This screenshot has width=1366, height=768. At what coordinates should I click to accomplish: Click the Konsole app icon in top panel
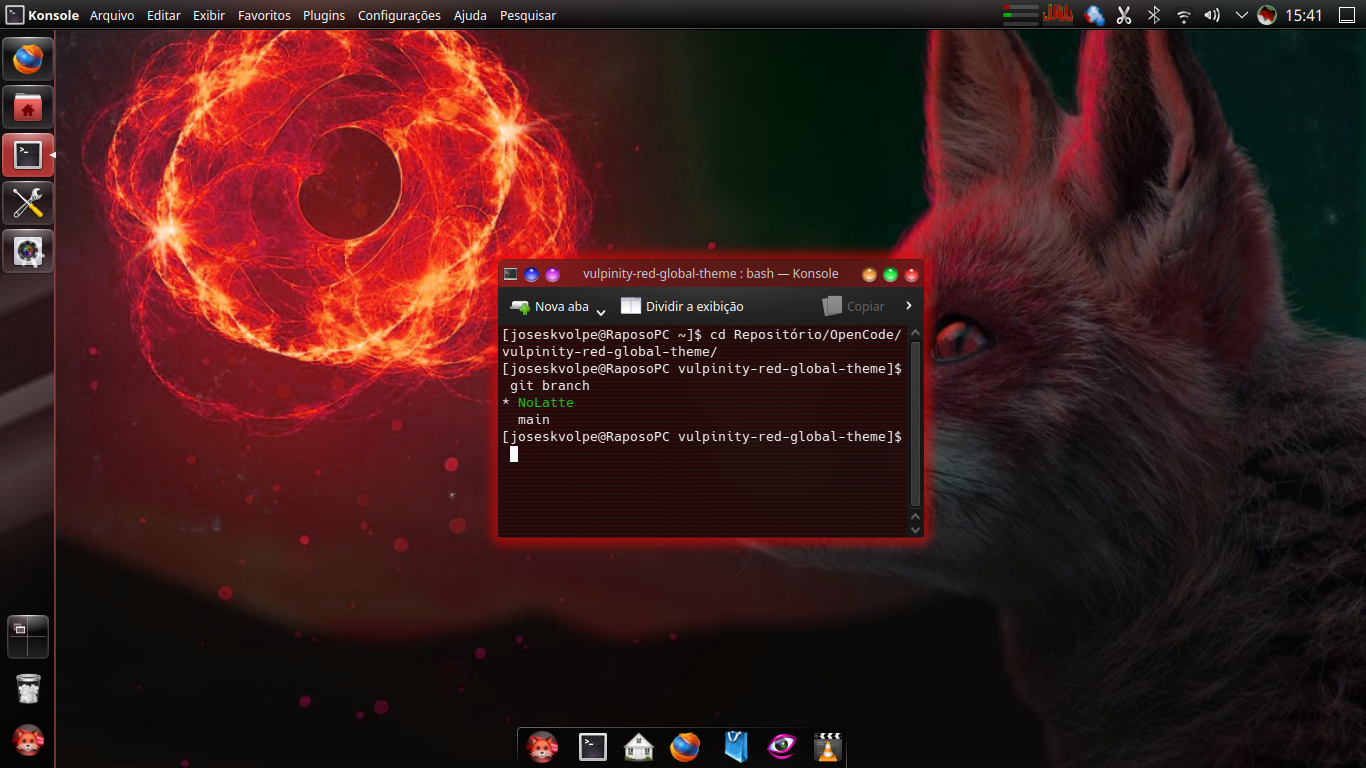15,15
